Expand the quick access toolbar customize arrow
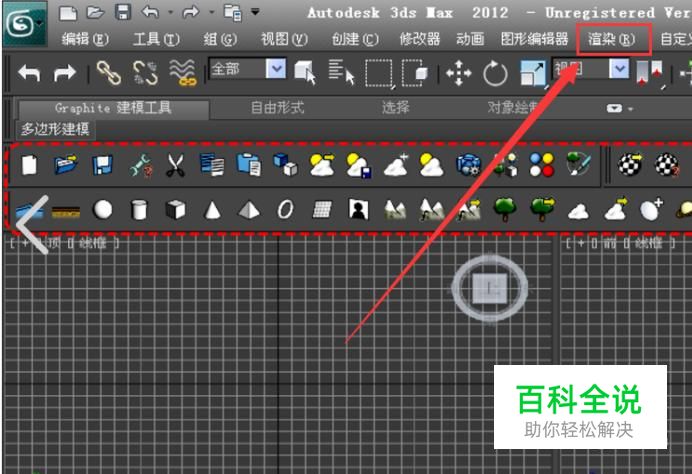This screenshot has width=692, height=474. tap(255, 11)
